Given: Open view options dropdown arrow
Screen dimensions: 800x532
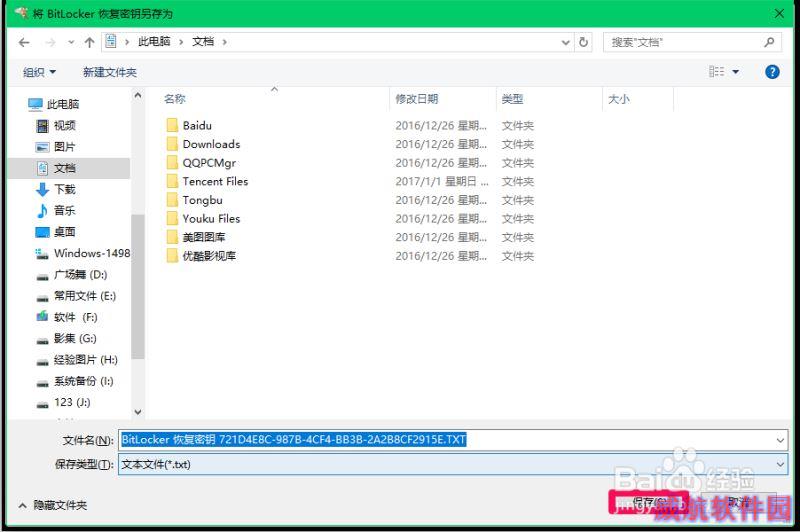Looking at the screenshot, I should coord(736,72).
